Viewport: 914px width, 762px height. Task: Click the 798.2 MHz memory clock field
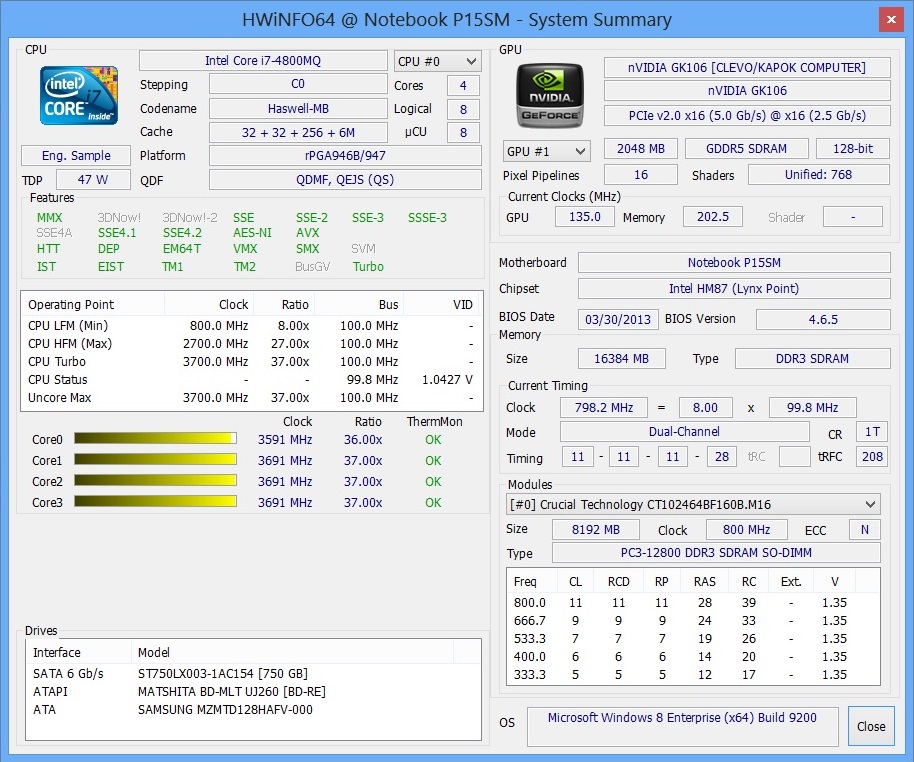coord(603,408)
